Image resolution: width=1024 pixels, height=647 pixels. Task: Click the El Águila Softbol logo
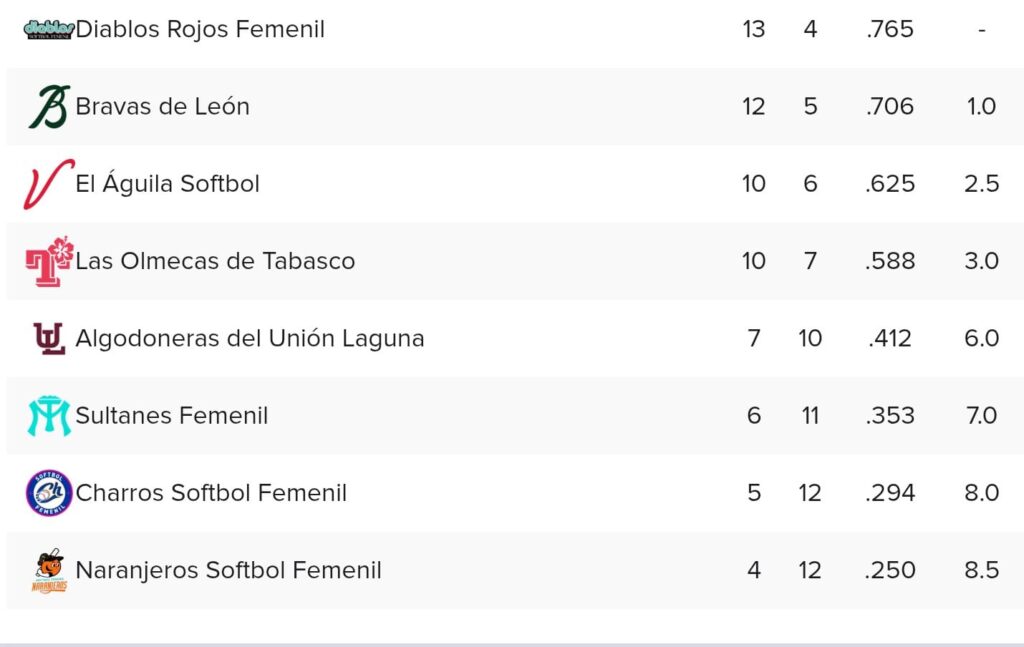pos(49,184)
